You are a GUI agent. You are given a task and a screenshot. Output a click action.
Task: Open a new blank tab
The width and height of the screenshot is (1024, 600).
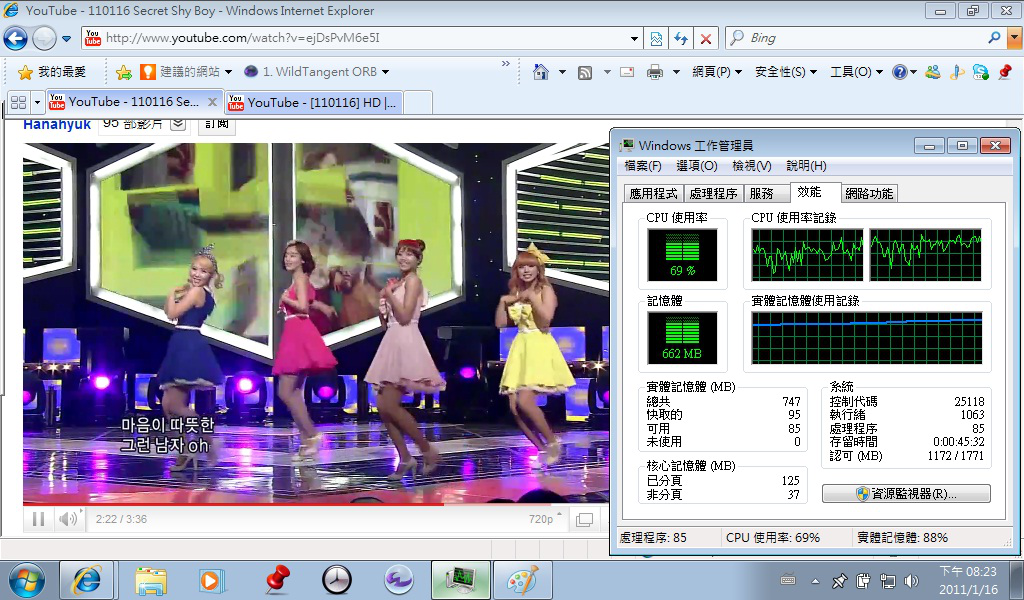pyautogui.click(x=418, y=103)
